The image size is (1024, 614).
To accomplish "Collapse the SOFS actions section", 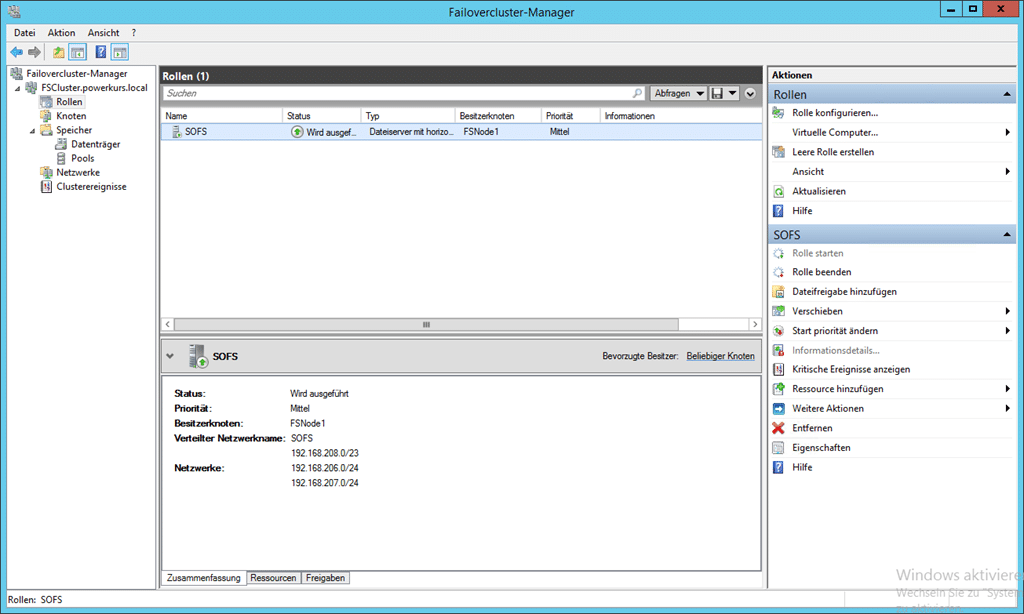I will tap(1007, 234).
